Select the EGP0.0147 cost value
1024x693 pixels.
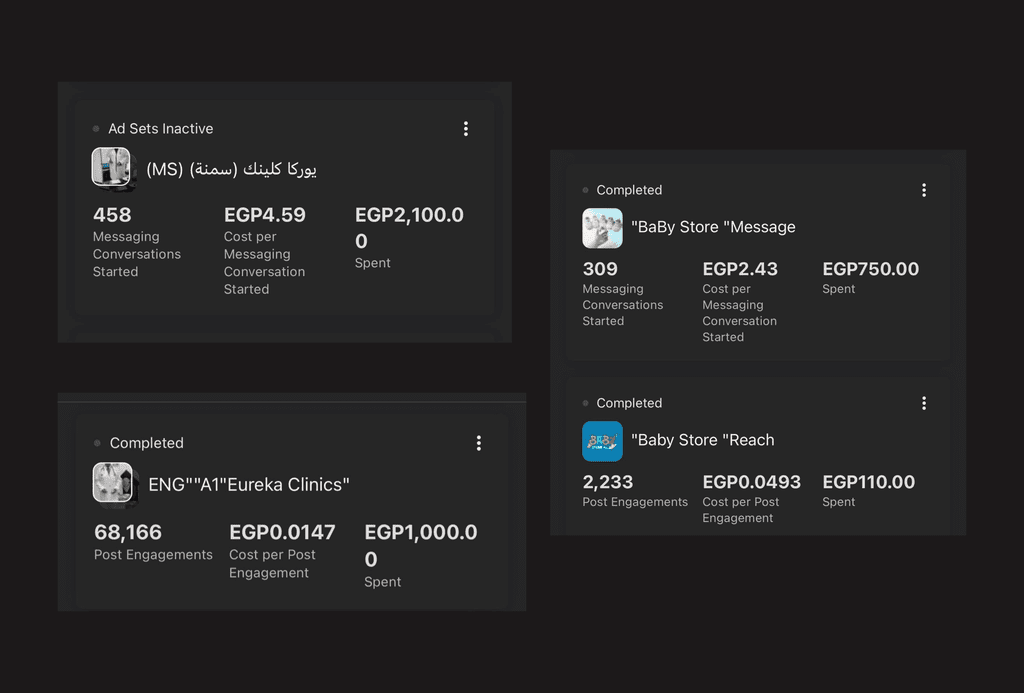pos(282,532)
